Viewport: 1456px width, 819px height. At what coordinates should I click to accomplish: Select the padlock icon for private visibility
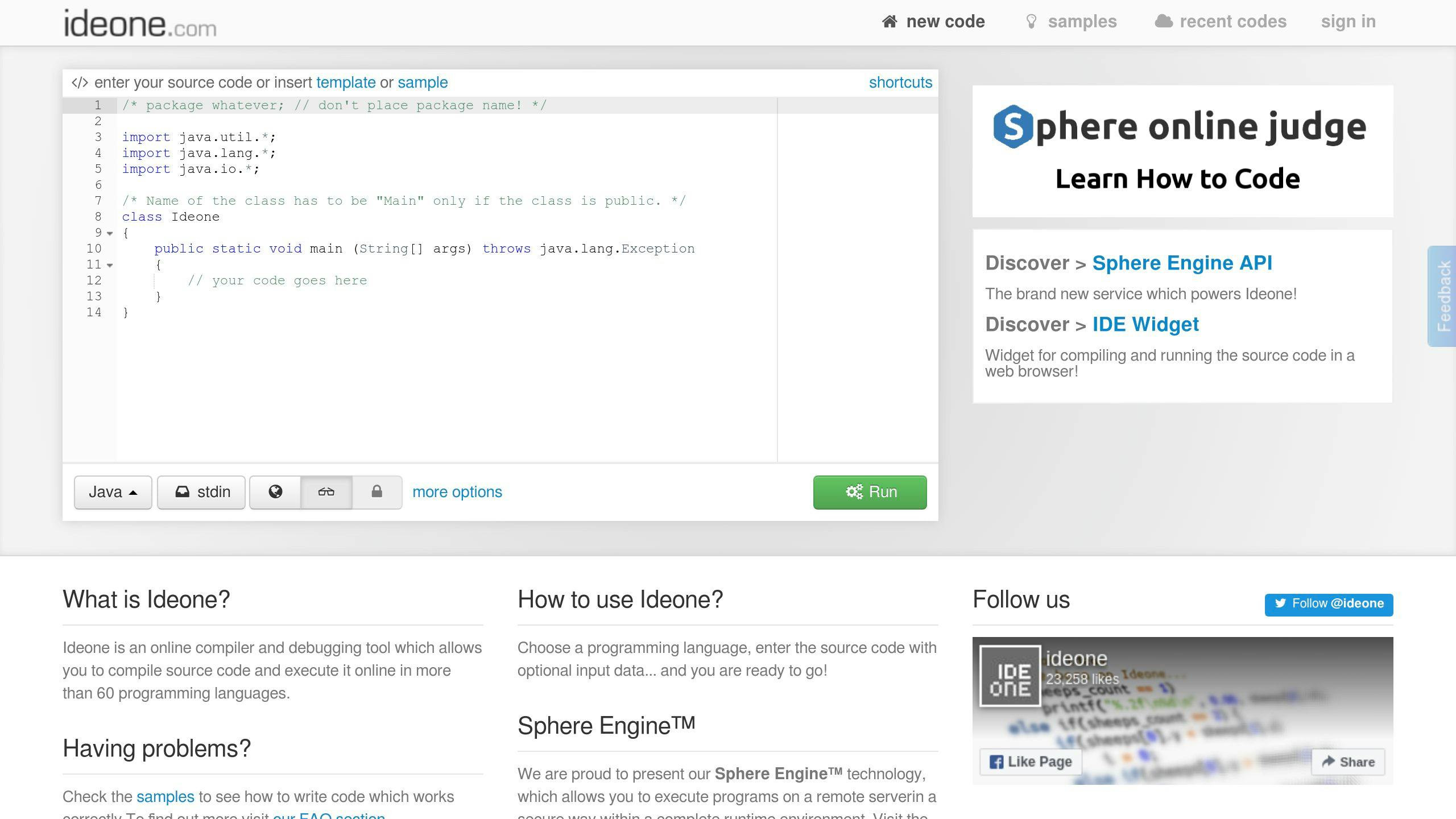pos(377,492)
